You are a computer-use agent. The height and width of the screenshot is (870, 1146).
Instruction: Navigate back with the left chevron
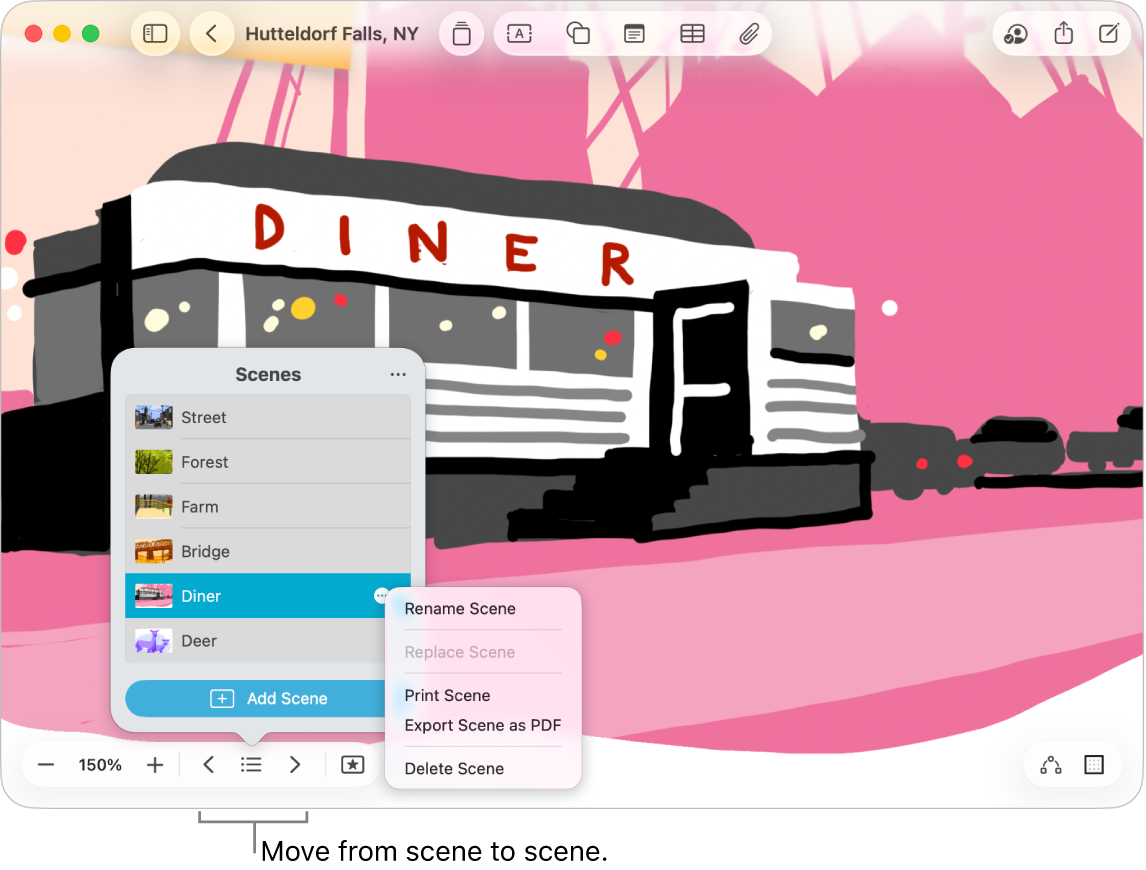pyautogui.click(x=212, y=33)
